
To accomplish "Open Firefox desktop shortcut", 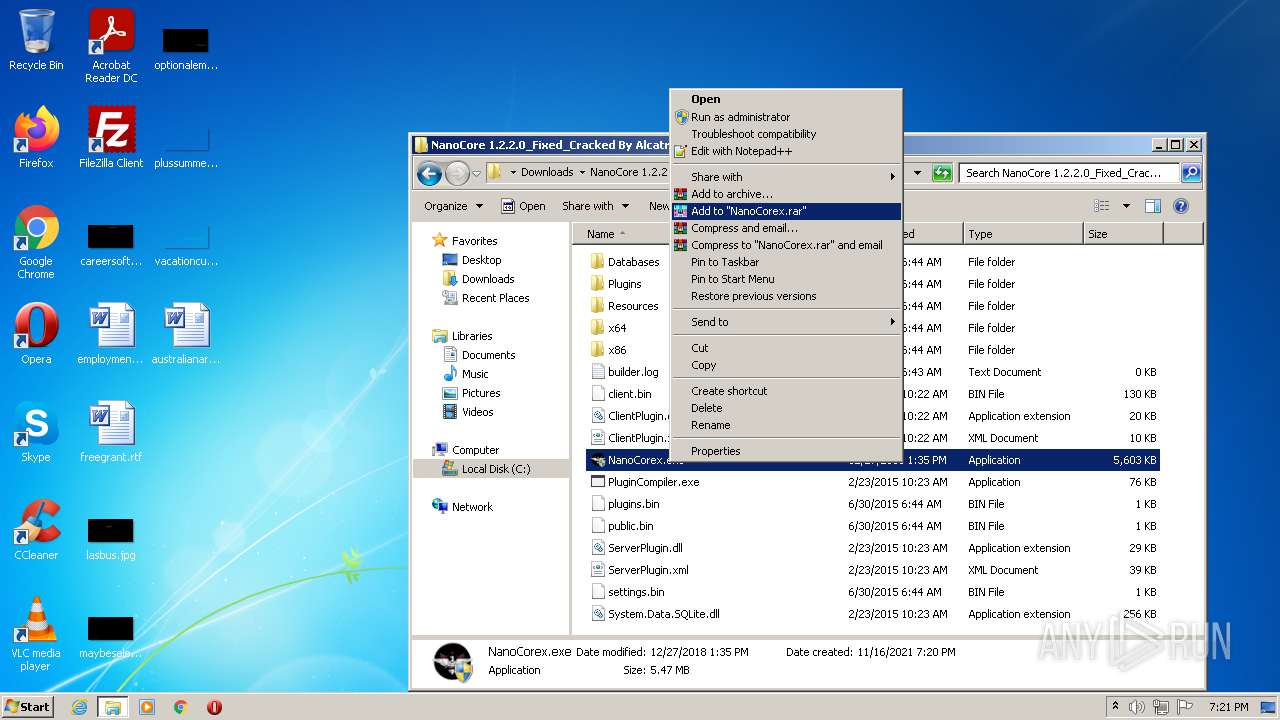I will (36, 137).
